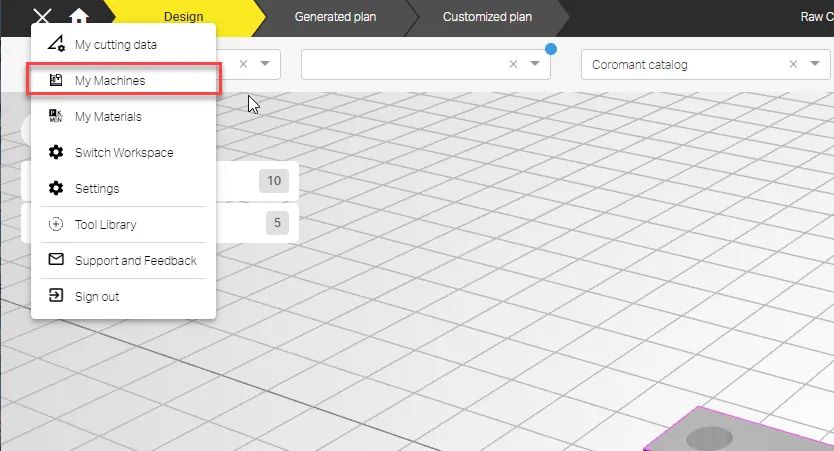The height and width of the screenshot is (451, 834).
Task: Switch to the Customized plan tab
Action: pyautogui.click(x=487, y=17)
